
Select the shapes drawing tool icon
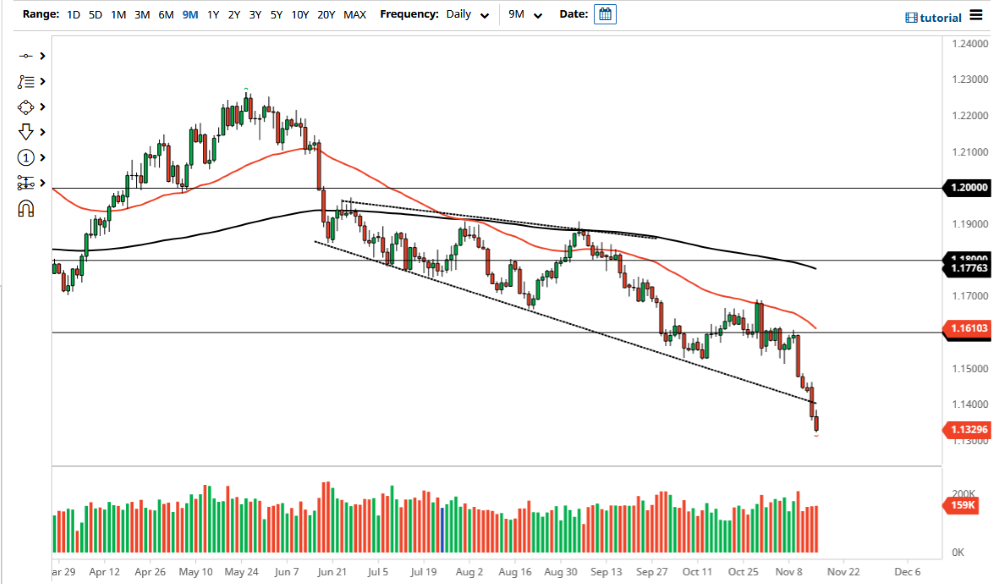[x=26, y=107]
